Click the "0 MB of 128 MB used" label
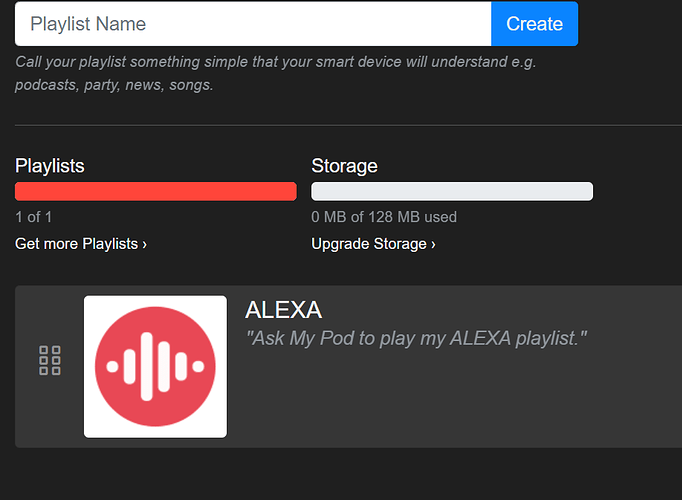Viewport: 682px width, 500px height. (384, 217)
